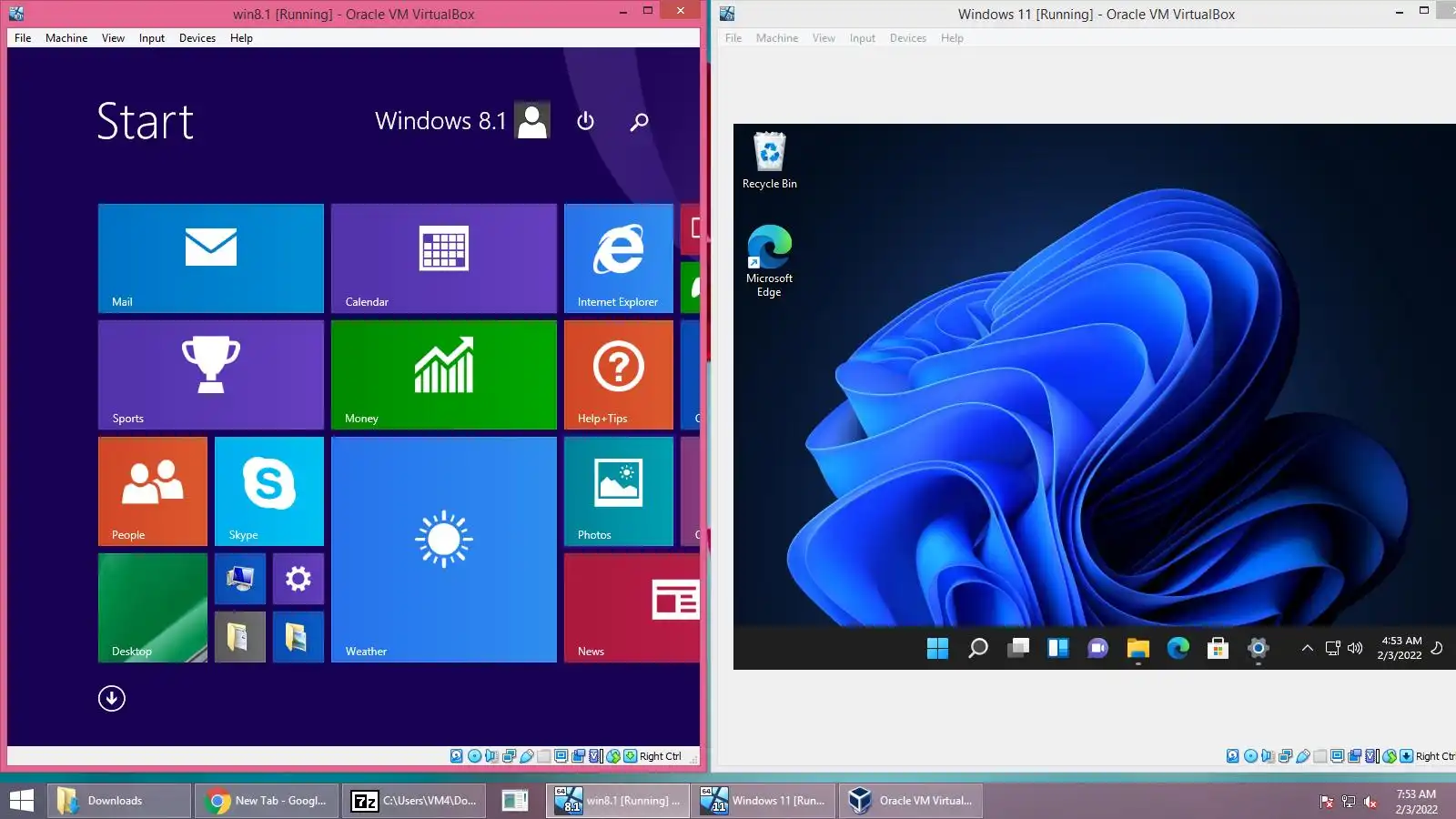The image size is (1456, 819).
Task: Click USB indicator in win8.1 status bar
Action: click(526, 756)
